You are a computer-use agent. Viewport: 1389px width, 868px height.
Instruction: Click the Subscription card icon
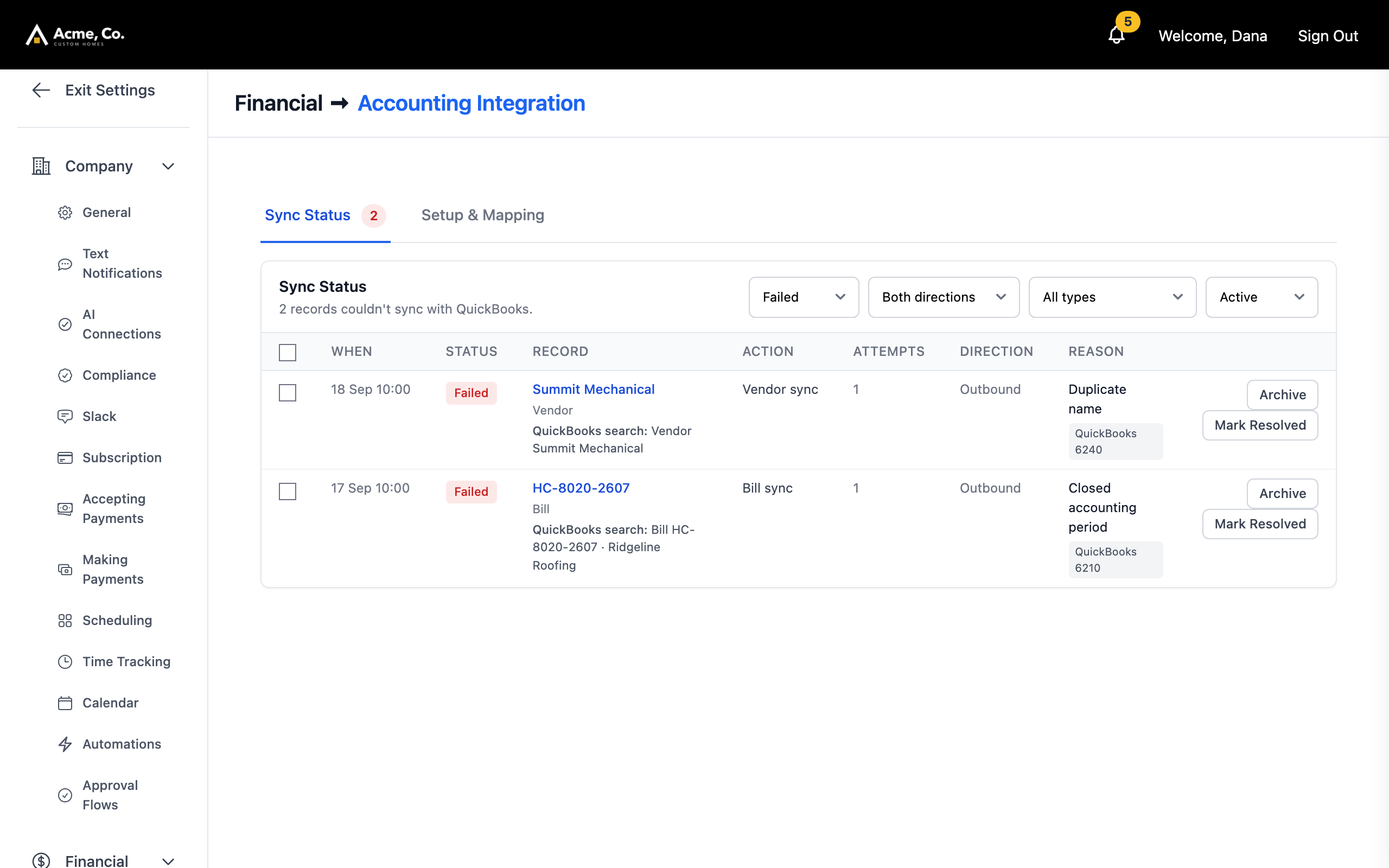click(x=65, y=458)
